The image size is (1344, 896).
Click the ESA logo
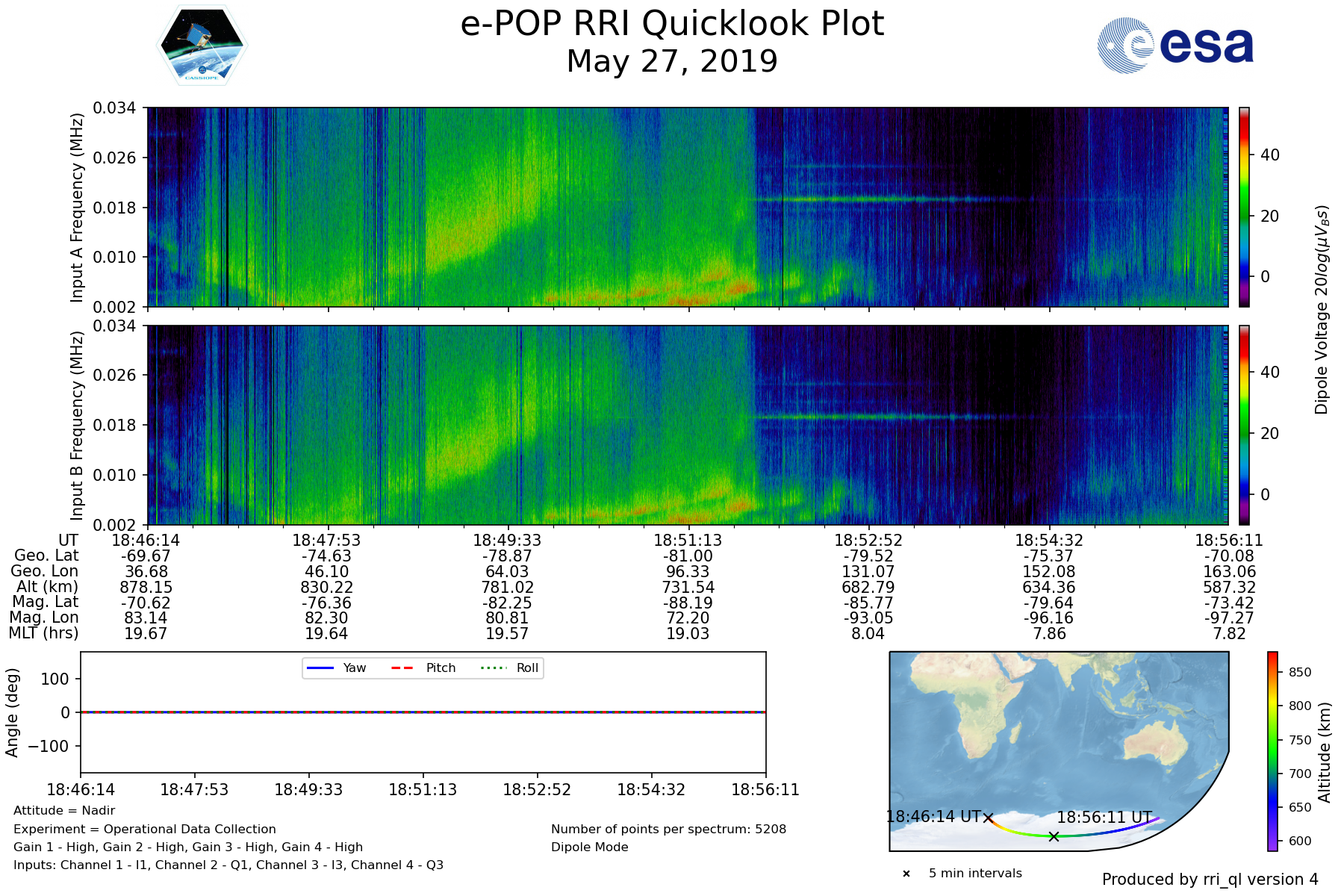pyautogui.click(x=1175, y=46)
